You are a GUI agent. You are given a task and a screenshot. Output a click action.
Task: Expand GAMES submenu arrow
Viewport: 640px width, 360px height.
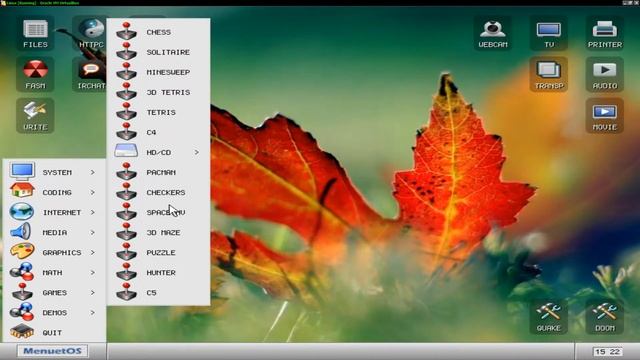[93, 292]
